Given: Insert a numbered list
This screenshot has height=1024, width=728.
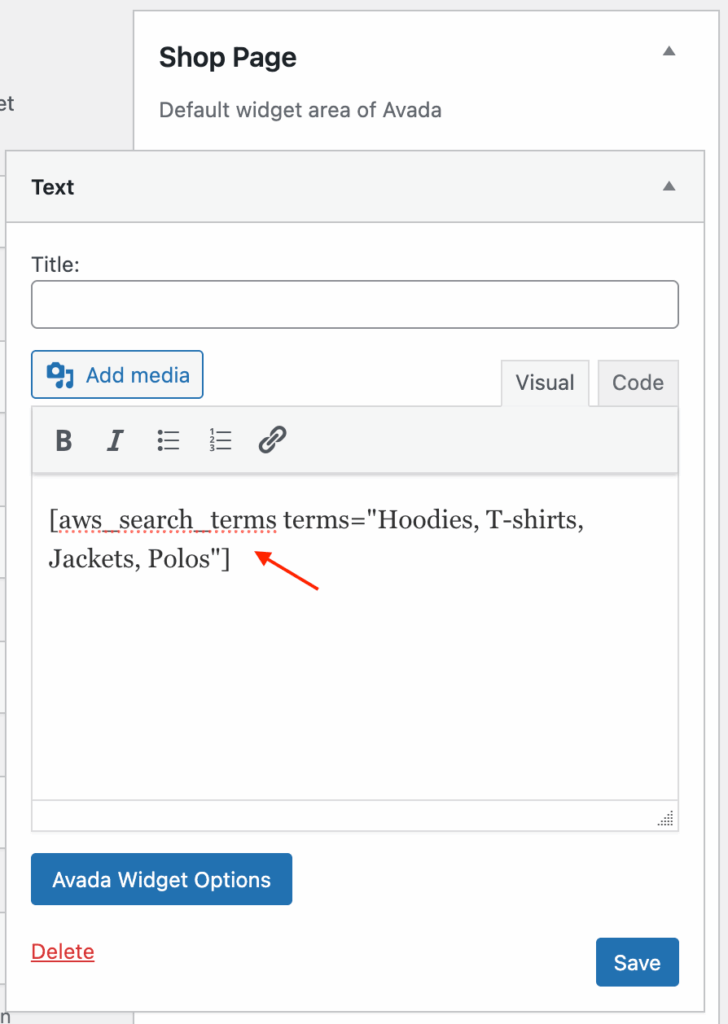Looking at the screenshot, I should click(x=220, y=440).
